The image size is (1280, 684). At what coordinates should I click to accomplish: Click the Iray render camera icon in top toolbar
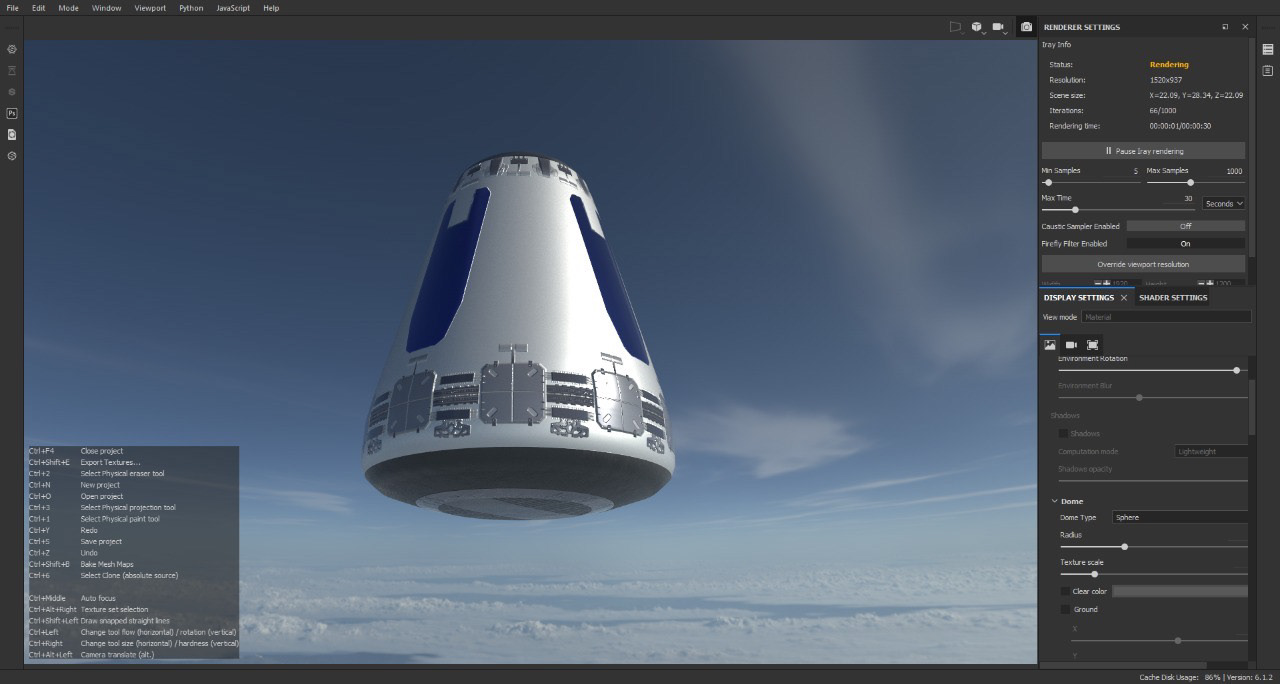[1026, 27]
